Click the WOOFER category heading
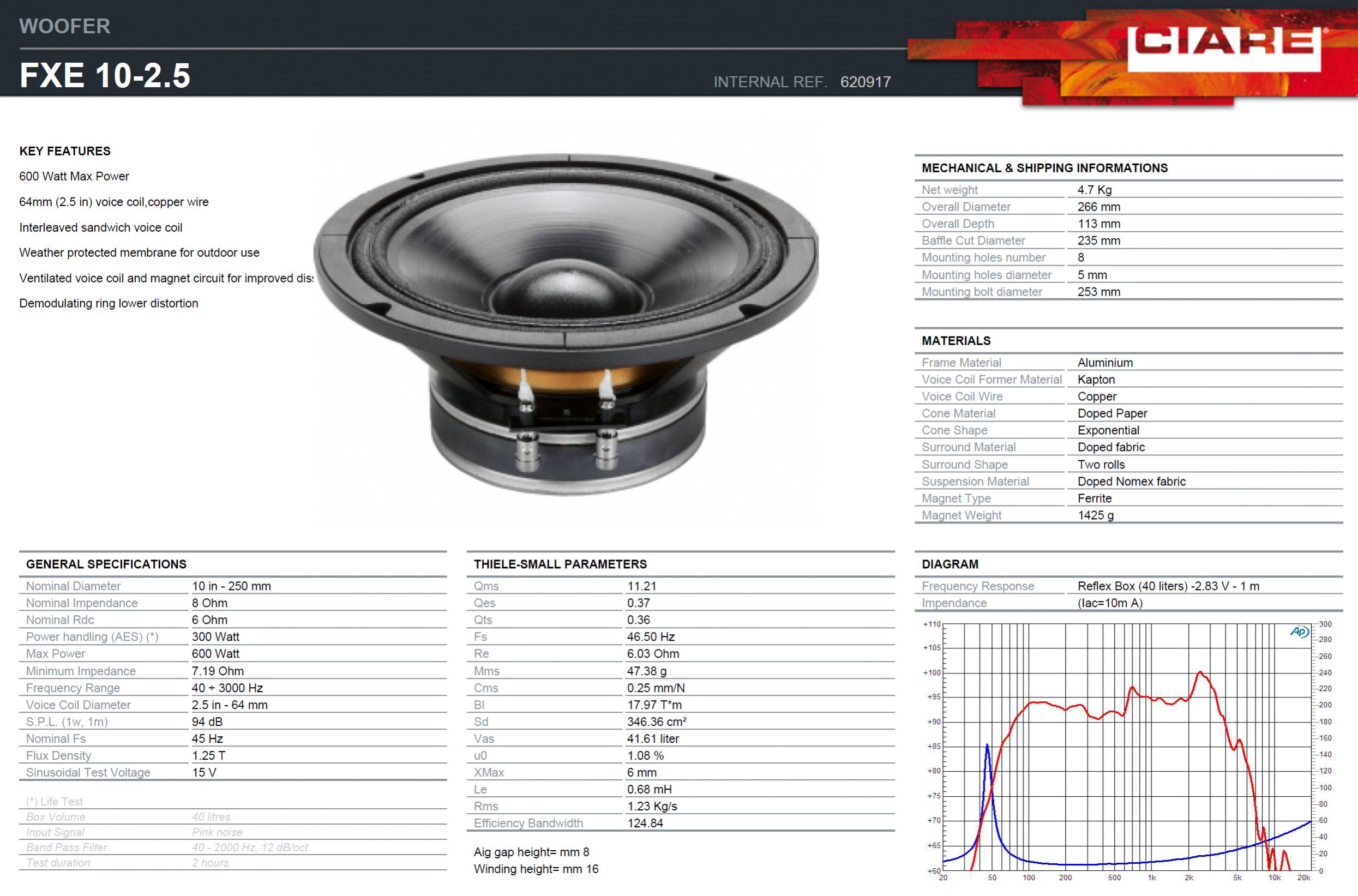Screen dimensions: 1358x896 [x=64, y=26]
